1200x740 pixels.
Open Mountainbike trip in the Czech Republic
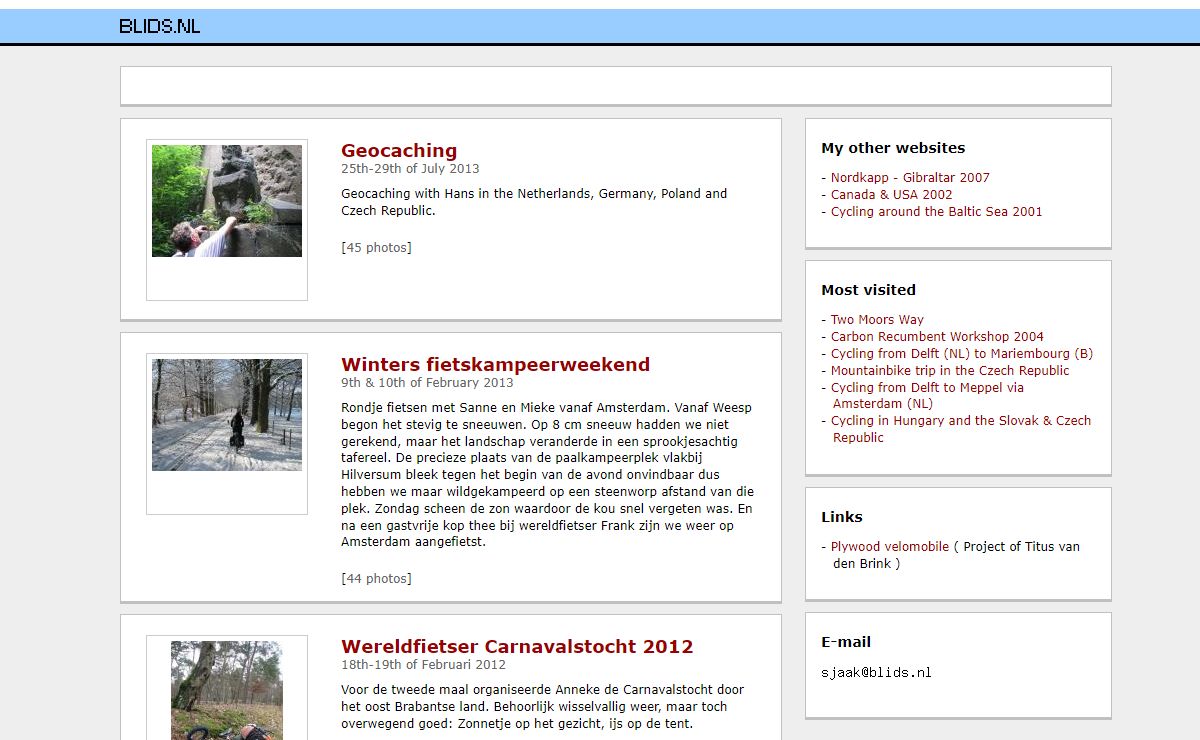(950, 371)
